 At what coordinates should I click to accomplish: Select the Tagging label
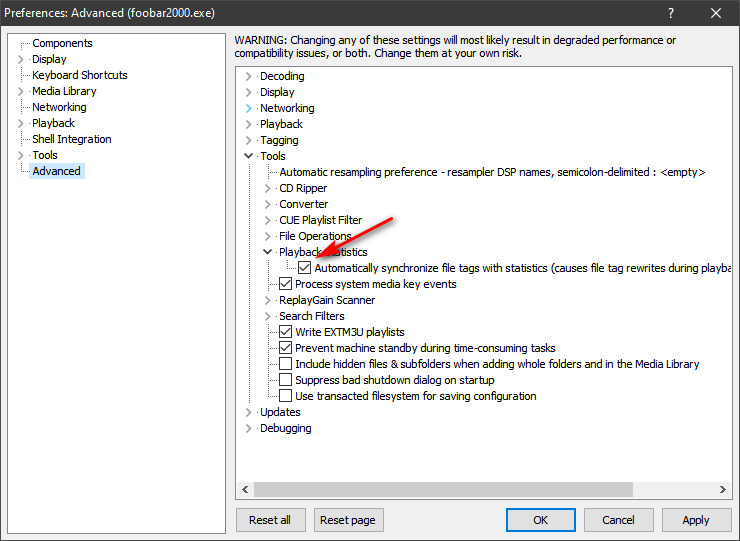click(279, 140)
